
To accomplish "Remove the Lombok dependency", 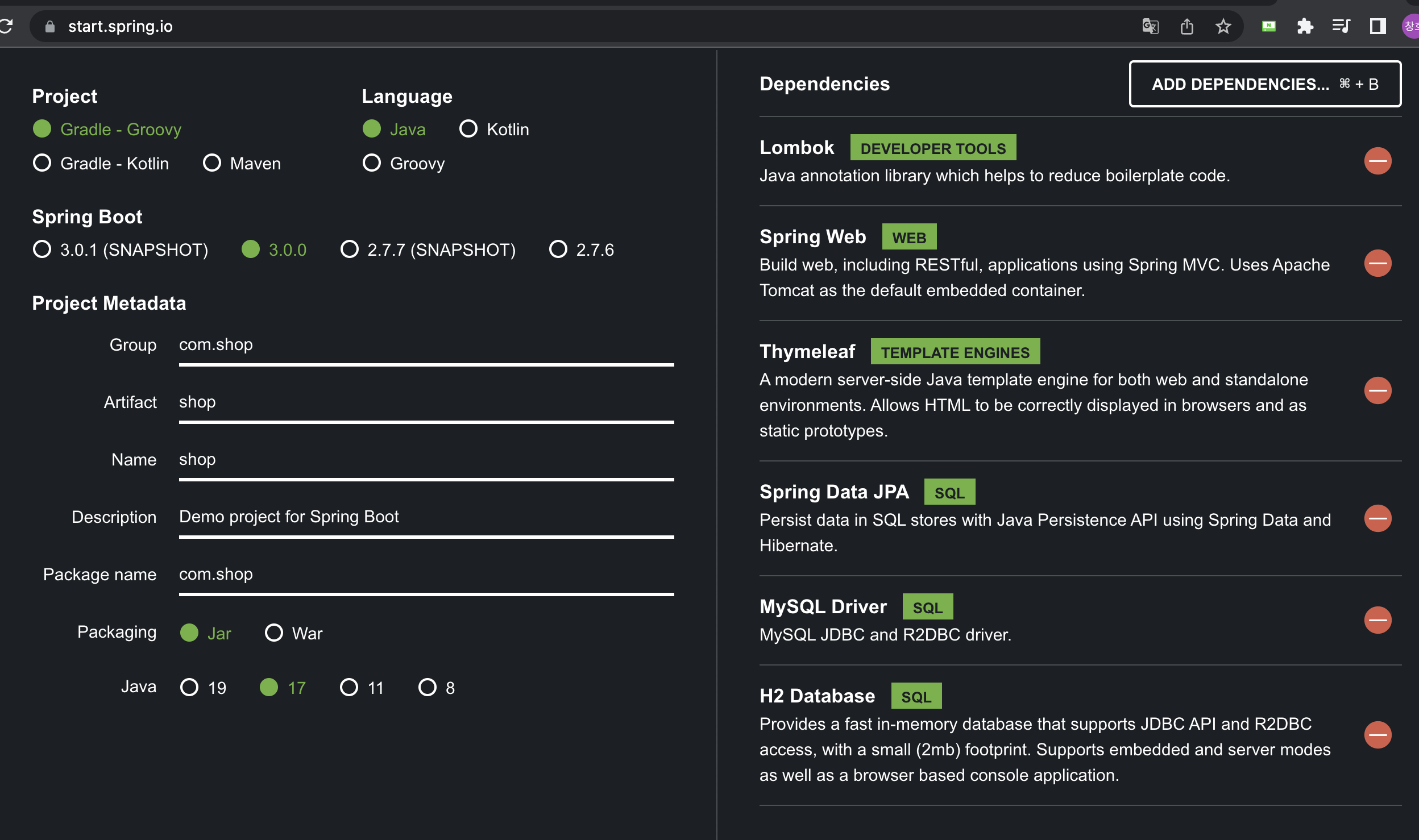I will (1377, 161).
